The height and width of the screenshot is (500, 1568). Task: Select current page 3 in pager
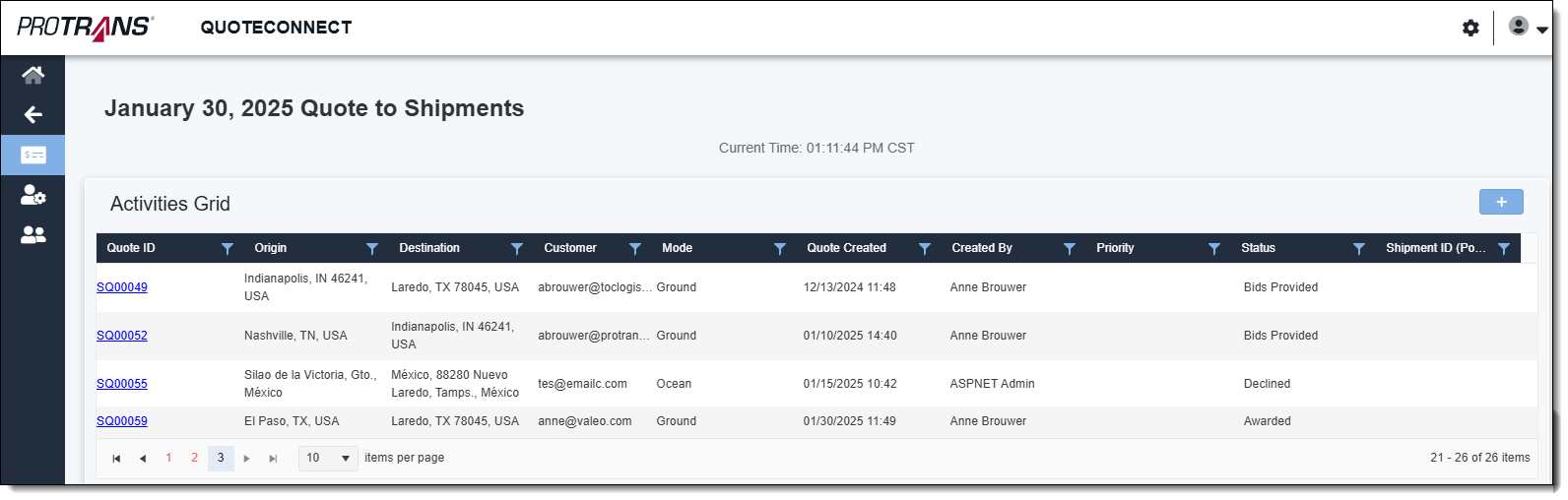[x=221, y=458]
